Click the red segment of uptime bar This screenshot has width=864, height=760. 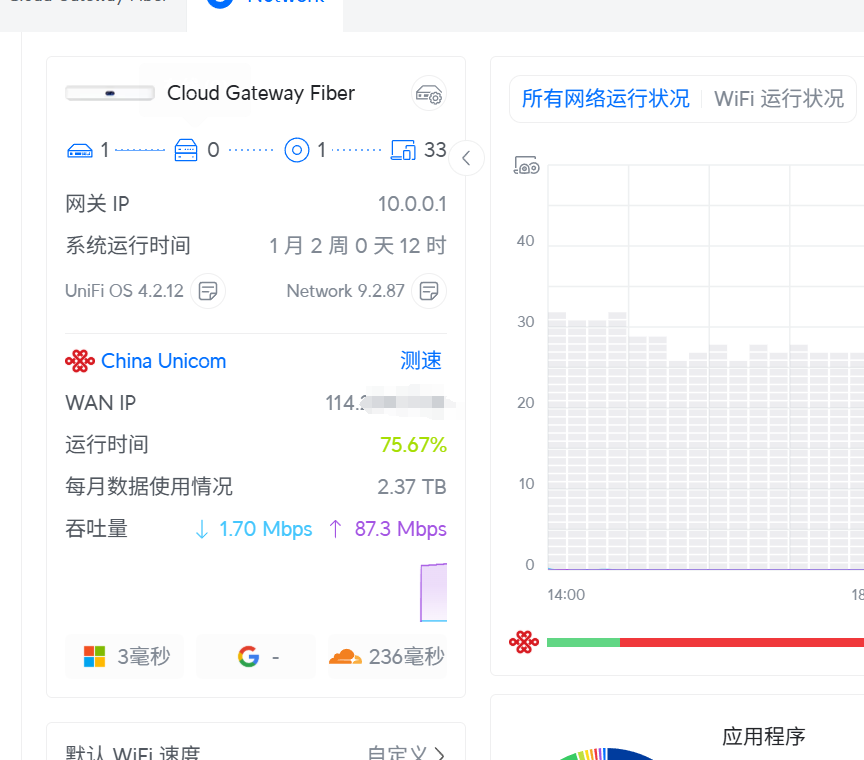click(x=742, y=642)
